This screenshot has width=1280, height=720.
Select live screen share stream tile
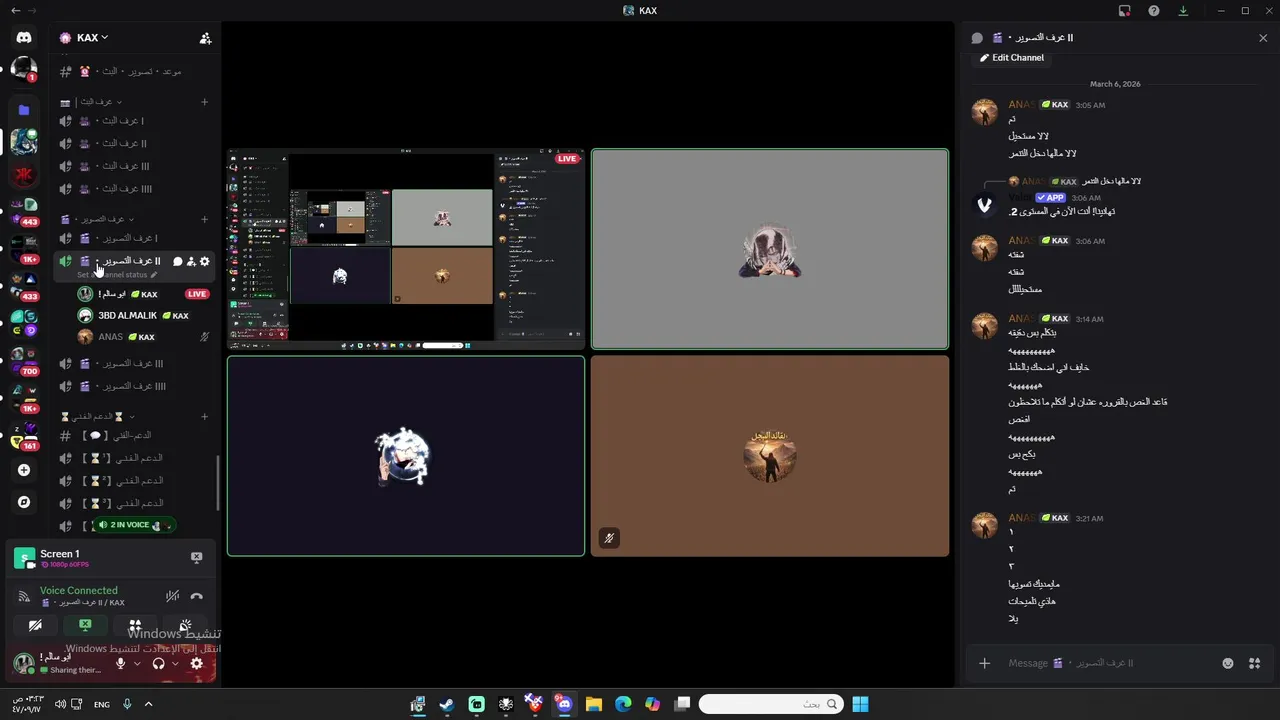pos(405,249)
